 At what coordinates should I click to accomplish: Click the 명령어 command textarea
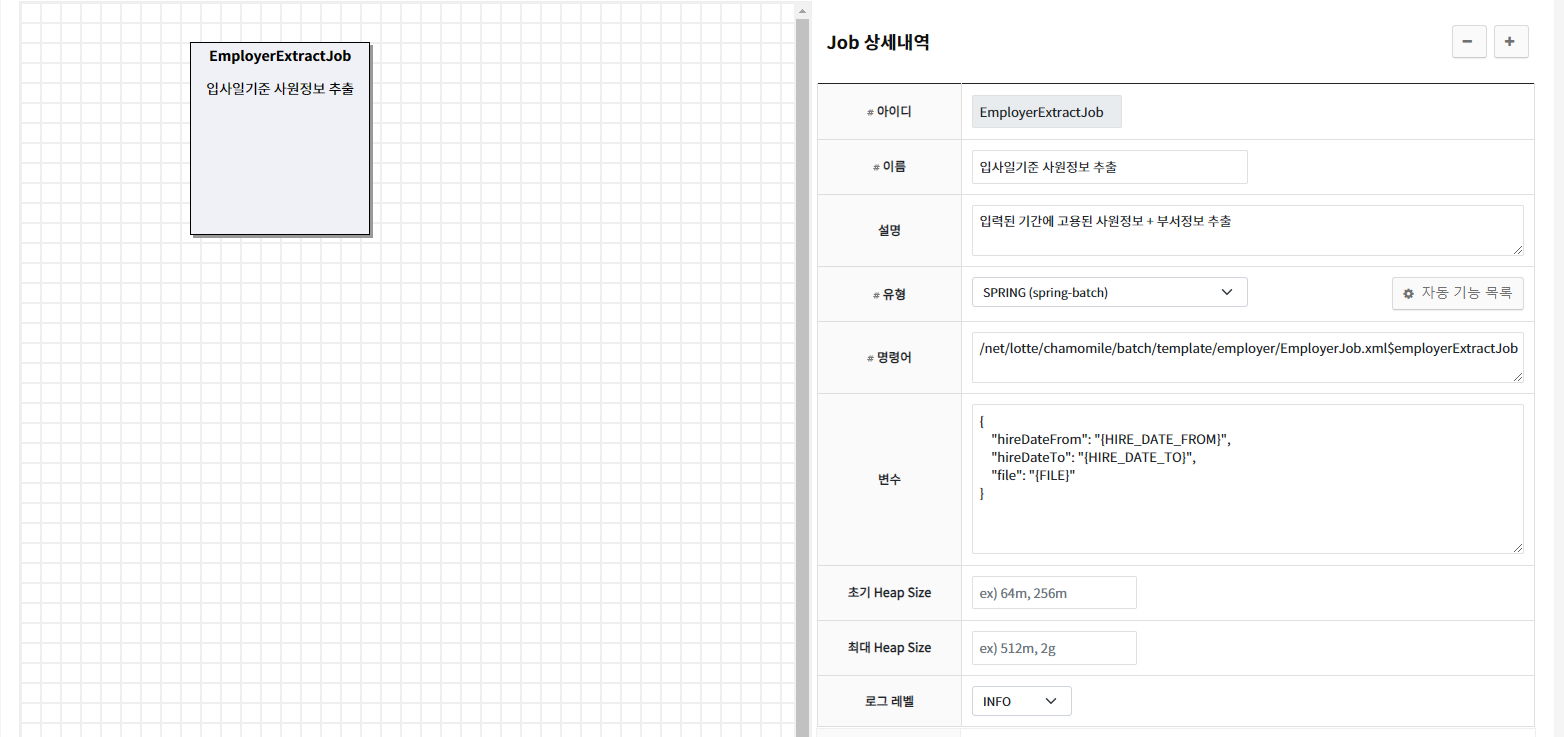tap(1248, 357)
